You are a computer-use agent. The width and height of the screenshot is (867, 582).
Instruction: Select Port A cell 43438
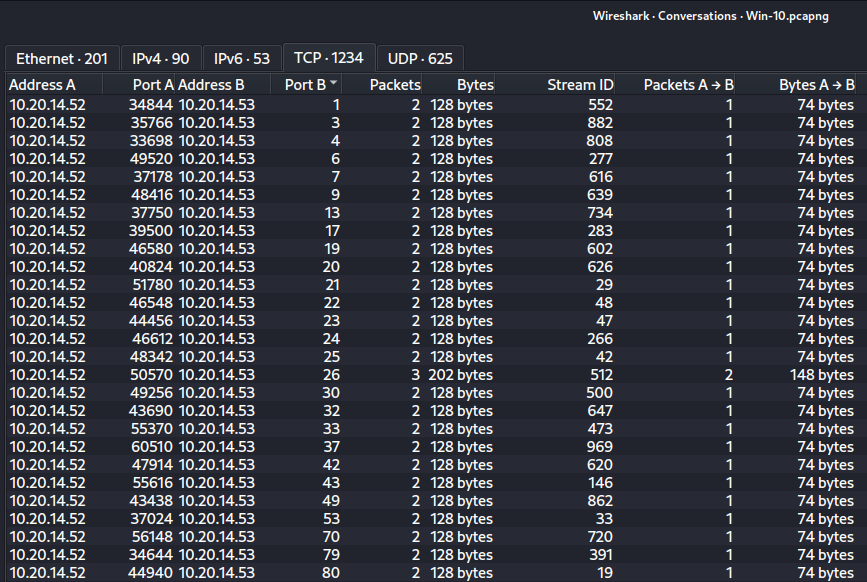coord(151,501)
